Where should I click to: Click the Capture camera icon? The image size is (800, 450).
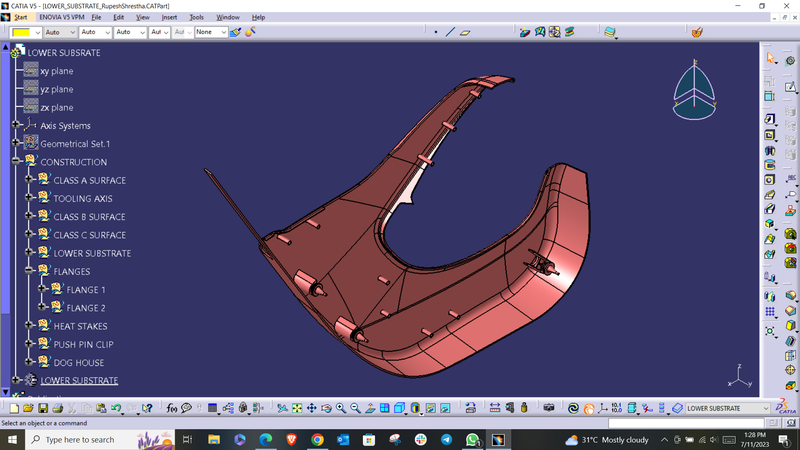coord(549,408)
